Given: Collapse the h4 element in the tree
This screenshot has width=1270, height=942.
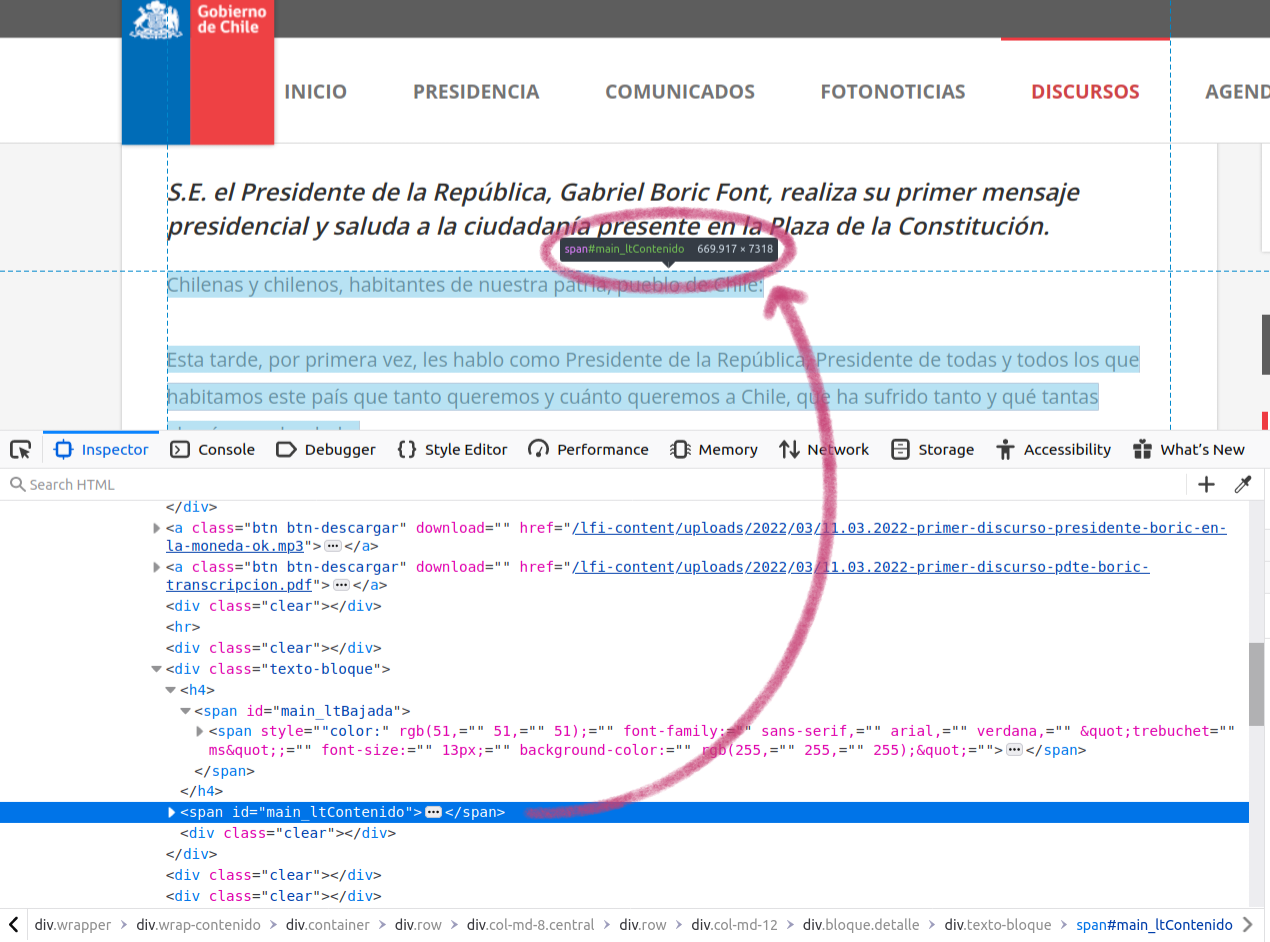Looking at the screenshot, I should pyautogui.click(x=170, y=690).
